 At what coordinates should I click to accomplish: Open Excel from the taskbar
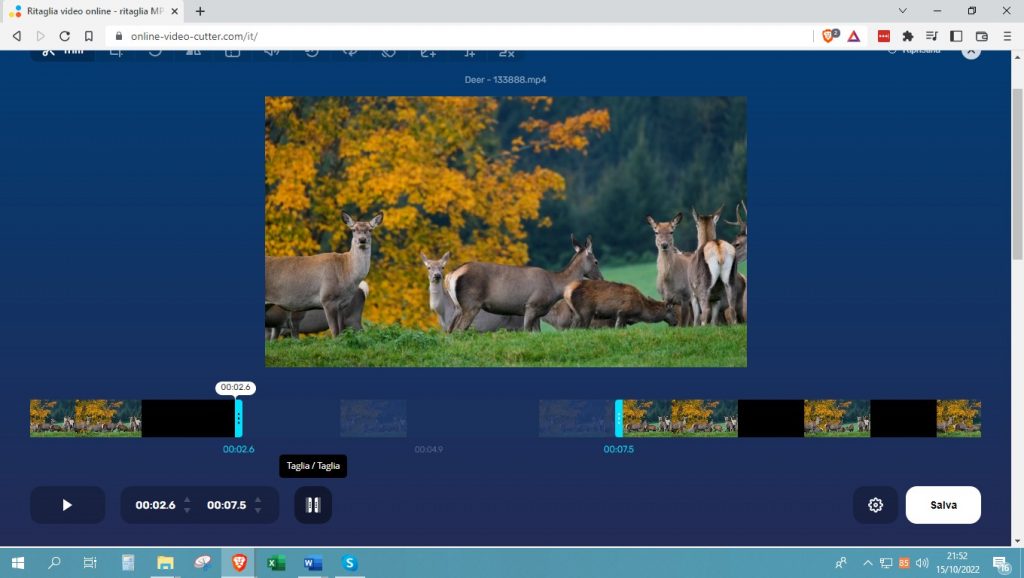(x=275, y=563)
